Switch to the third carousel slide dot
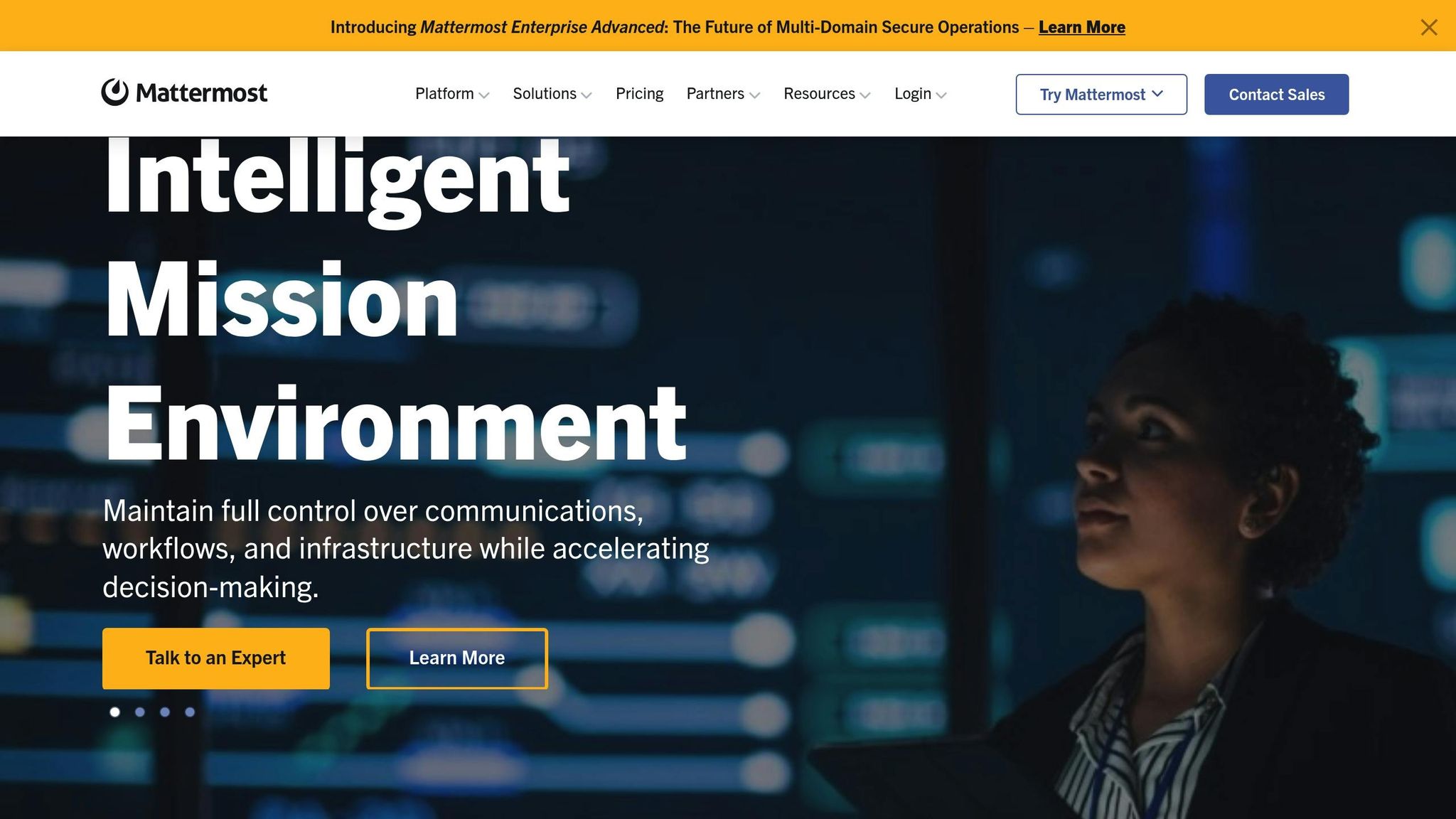 [165, 712]
